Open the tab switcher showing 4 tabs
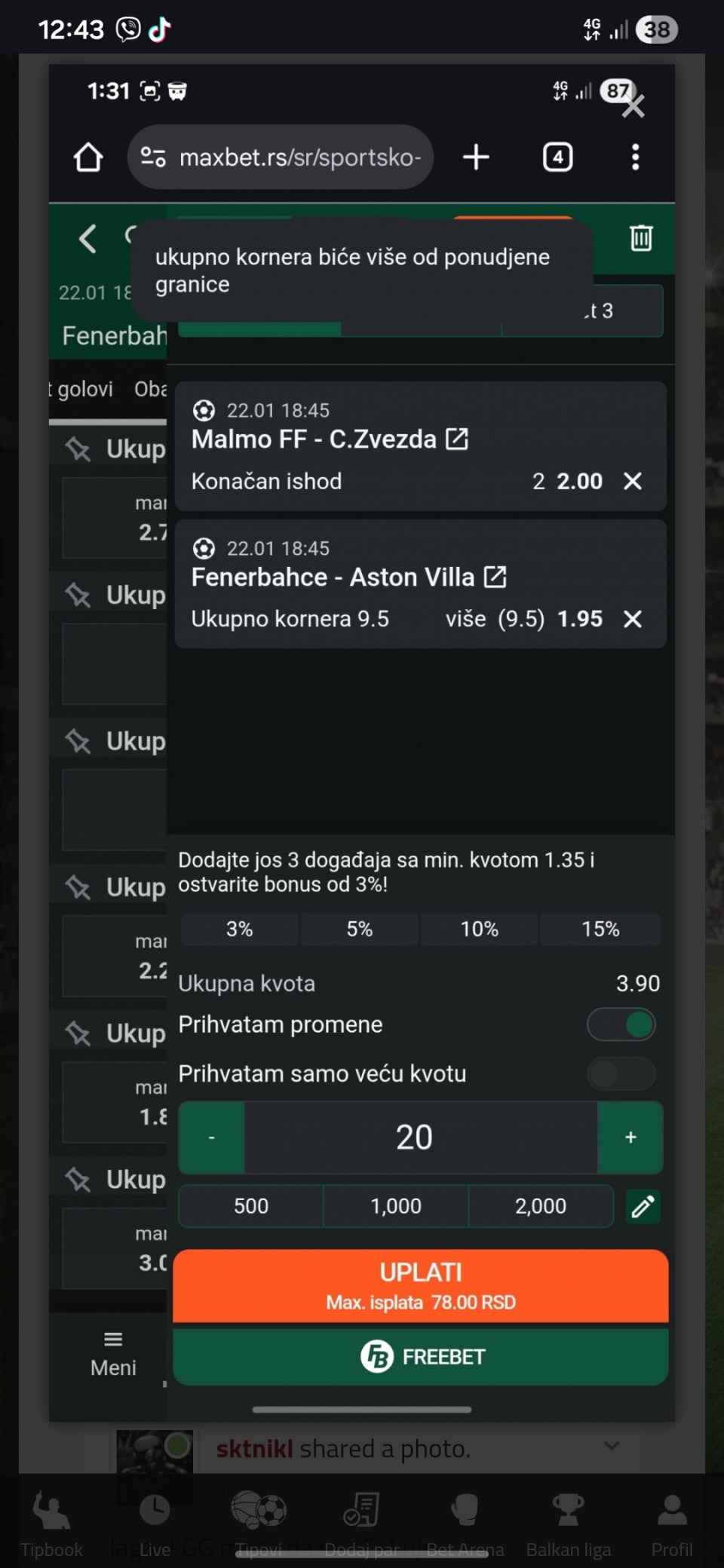The width and height of the screenshot is (724, 1568). [557, 158]
